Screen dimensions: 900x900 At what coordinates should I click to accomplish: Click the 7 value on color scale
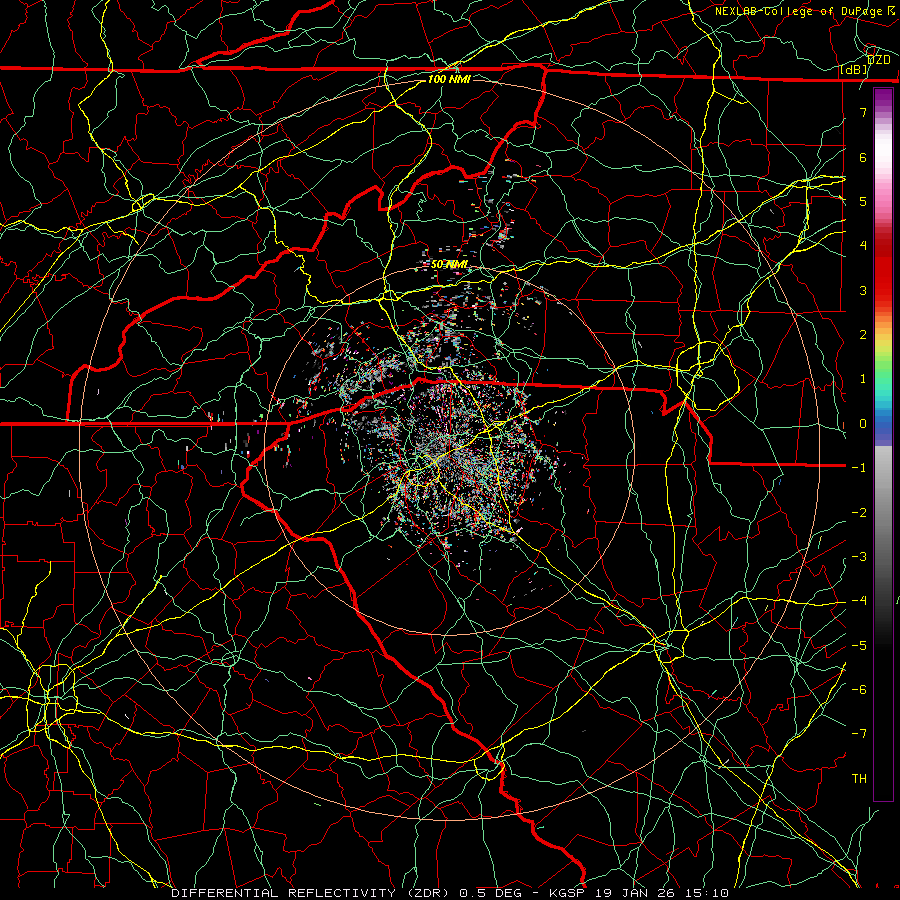coord(863,112)
